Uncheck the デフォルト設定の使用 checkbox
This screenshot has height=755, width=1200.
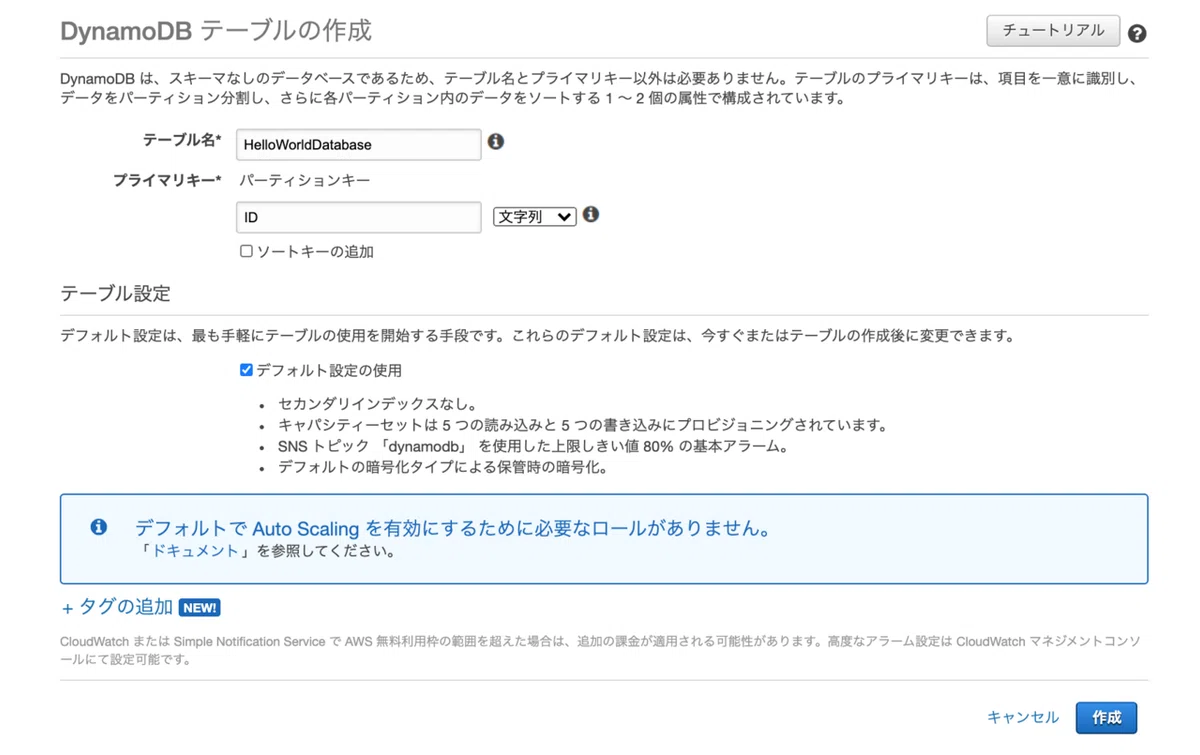click(246, 370)
